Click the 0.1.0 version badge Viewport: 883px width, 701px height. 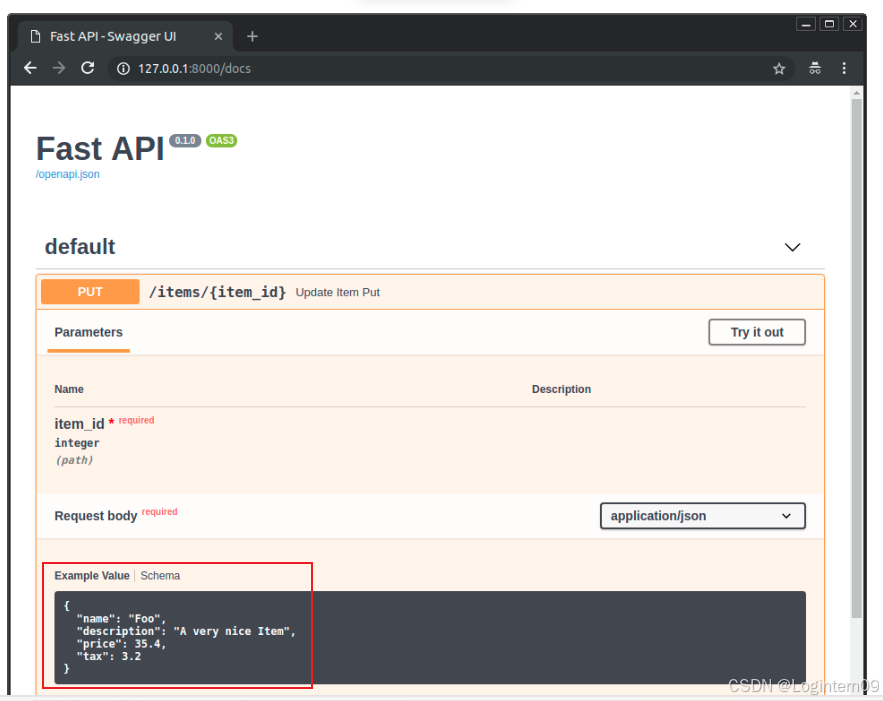pyautogui.click(x=185, y=141)
